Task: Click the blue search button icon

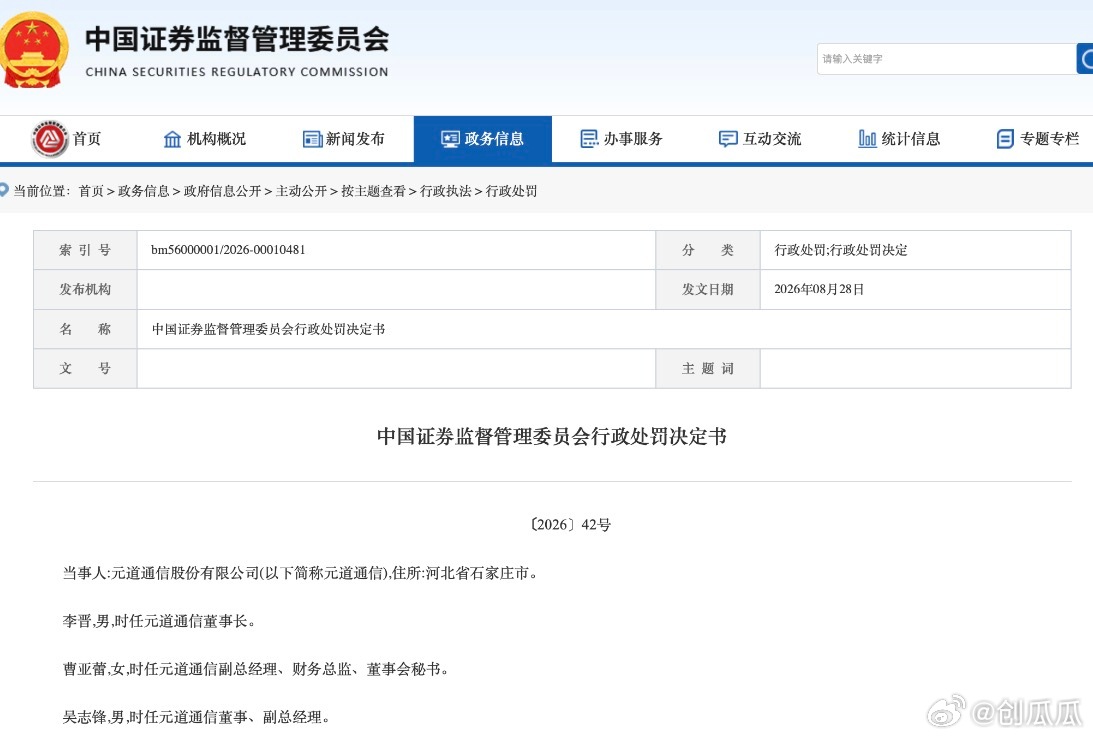Action: pyautogui.click(x=1085, y=59)
